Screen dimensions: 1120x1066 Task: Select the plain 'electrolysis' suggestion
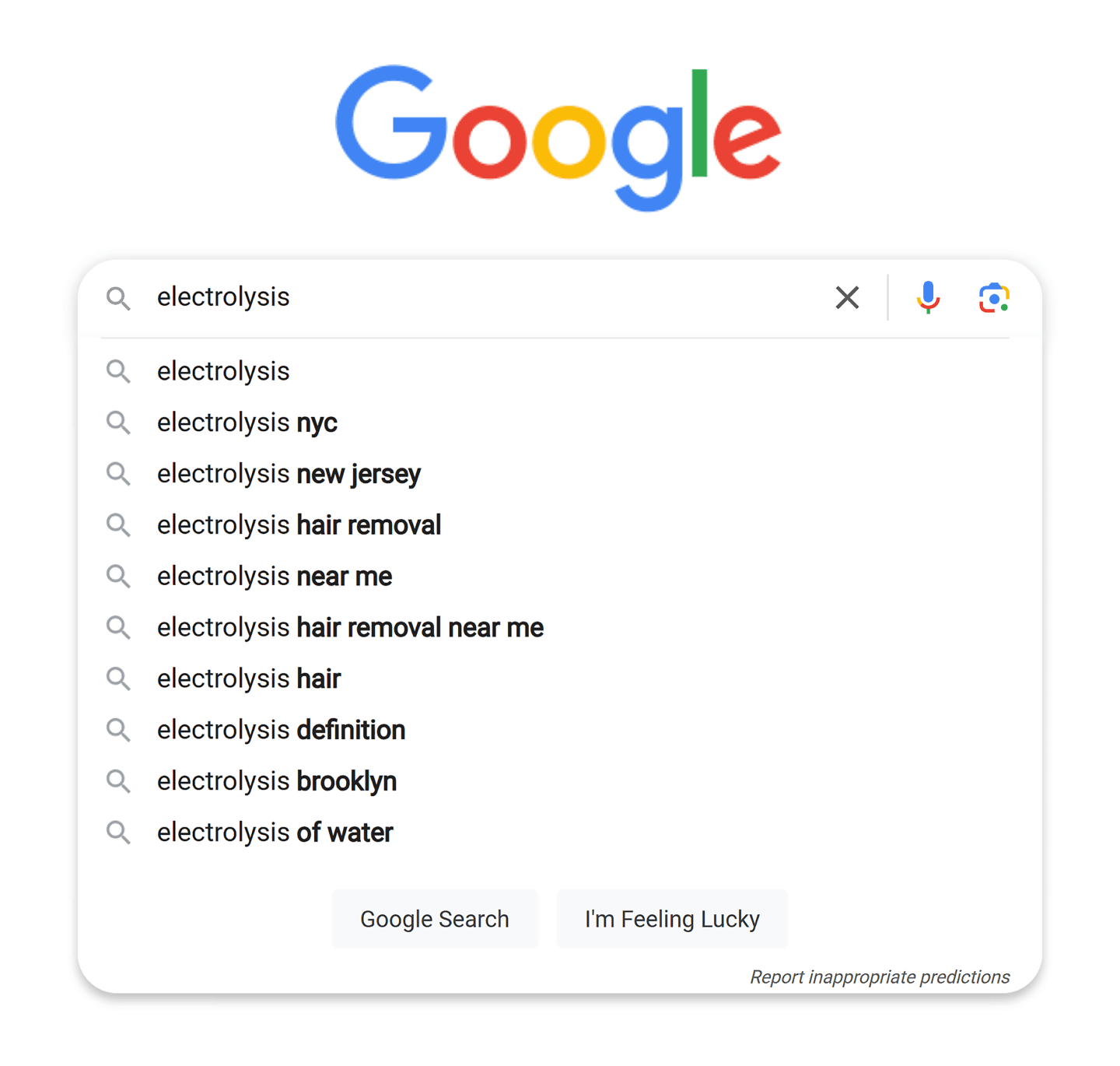tap(222, 371)
